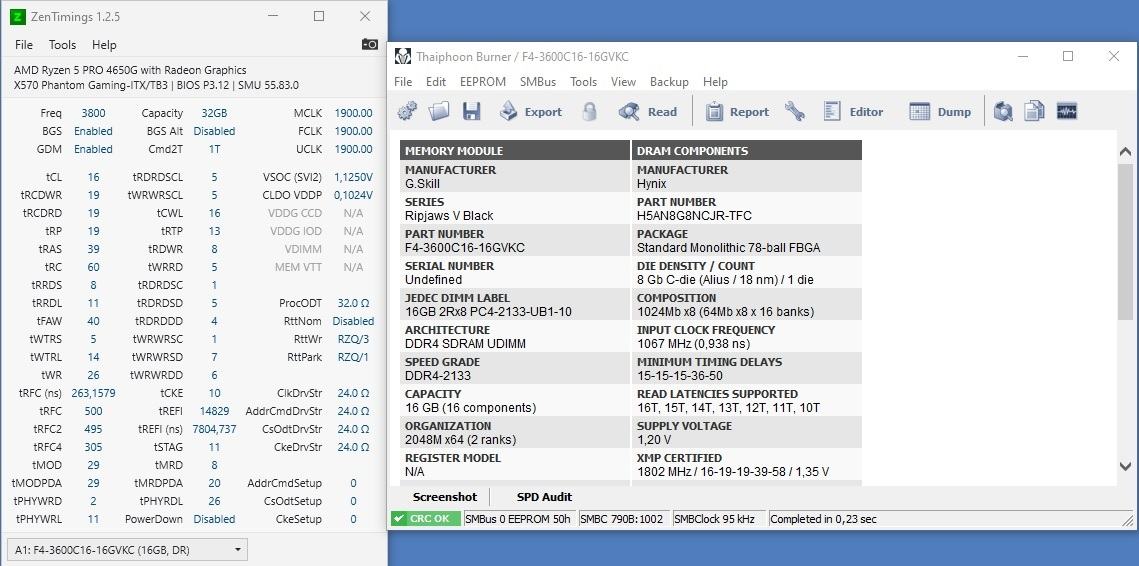Click the ZenTimings green Z app icon
Image resolution: width=1139 pixels, height=566 pixels.
(18, 16)
